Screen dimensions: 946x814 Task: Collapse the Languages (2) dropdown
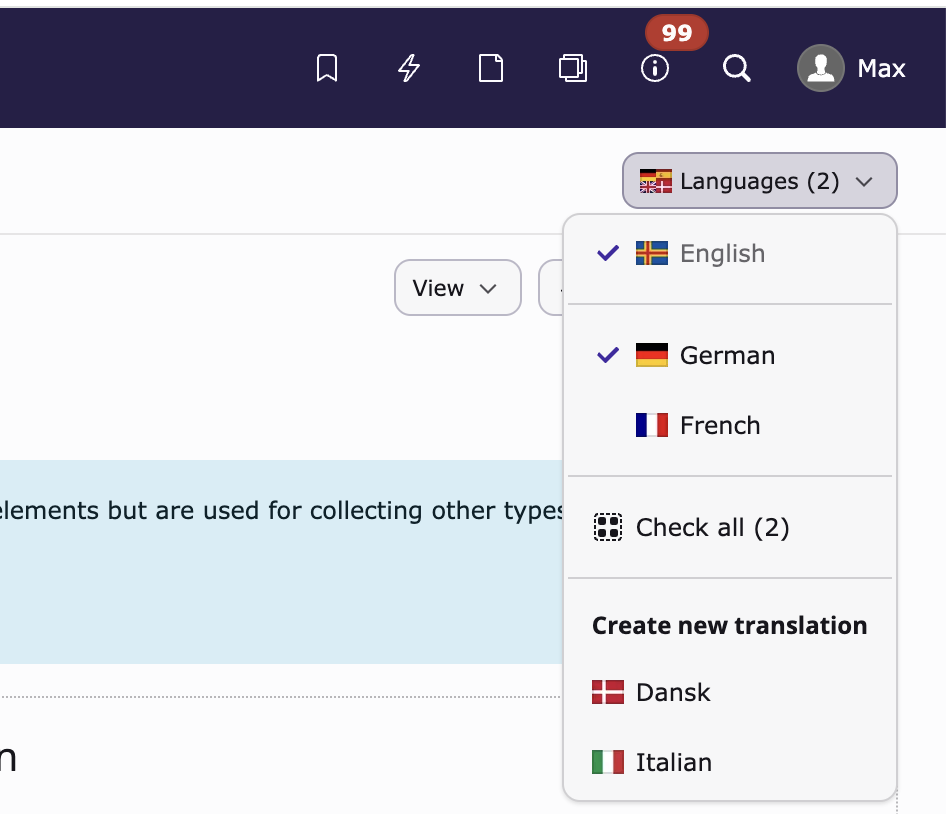[759, 181]
